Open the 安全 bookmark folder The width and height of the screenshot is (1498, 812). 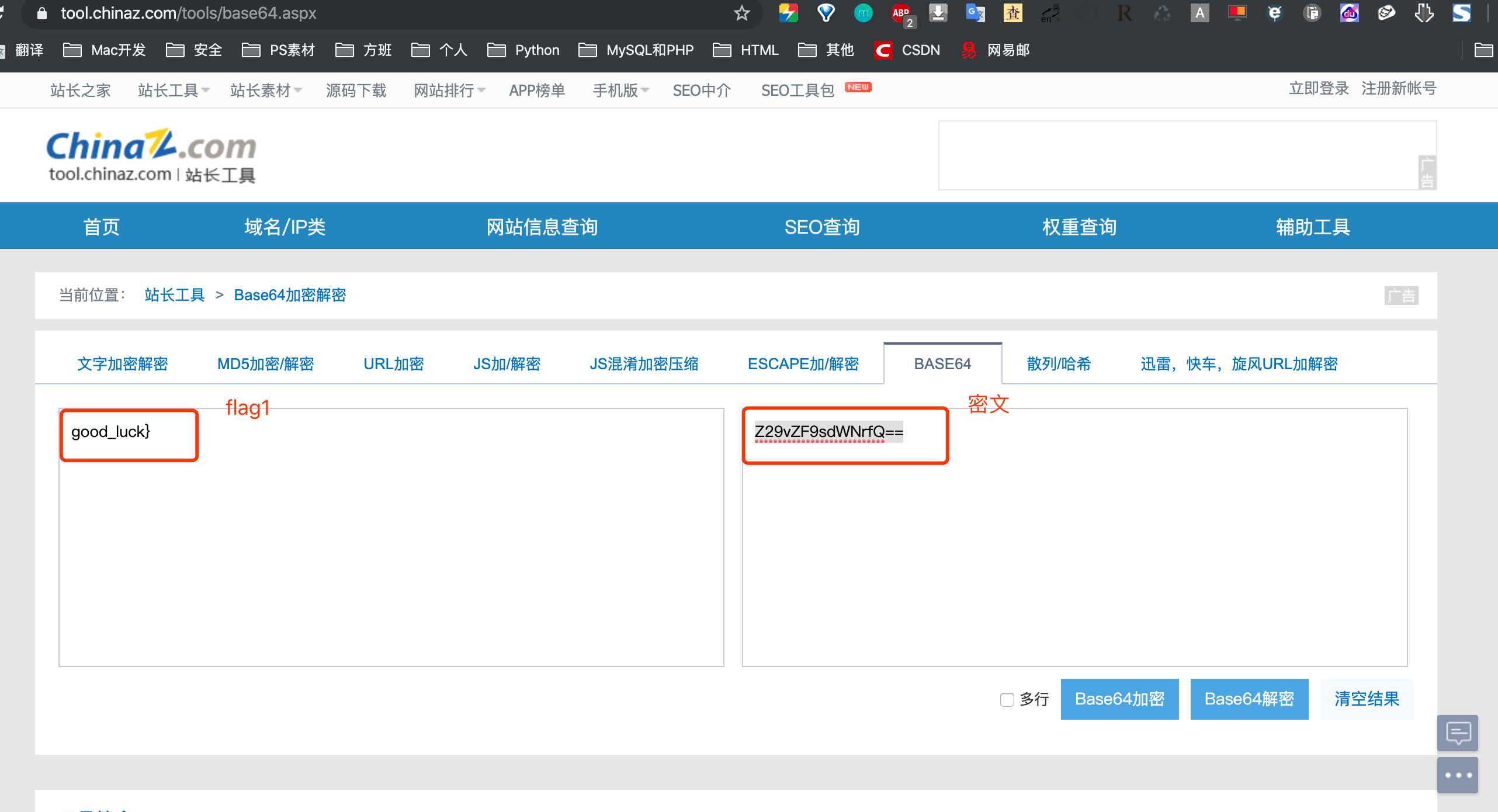[x=194, y=50]
